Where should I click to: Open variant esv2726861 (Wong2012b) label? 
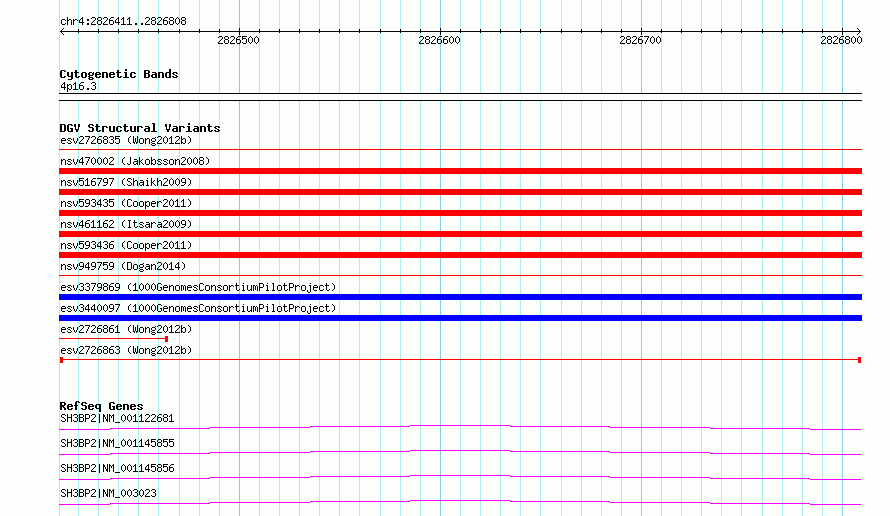coord(126,329)
